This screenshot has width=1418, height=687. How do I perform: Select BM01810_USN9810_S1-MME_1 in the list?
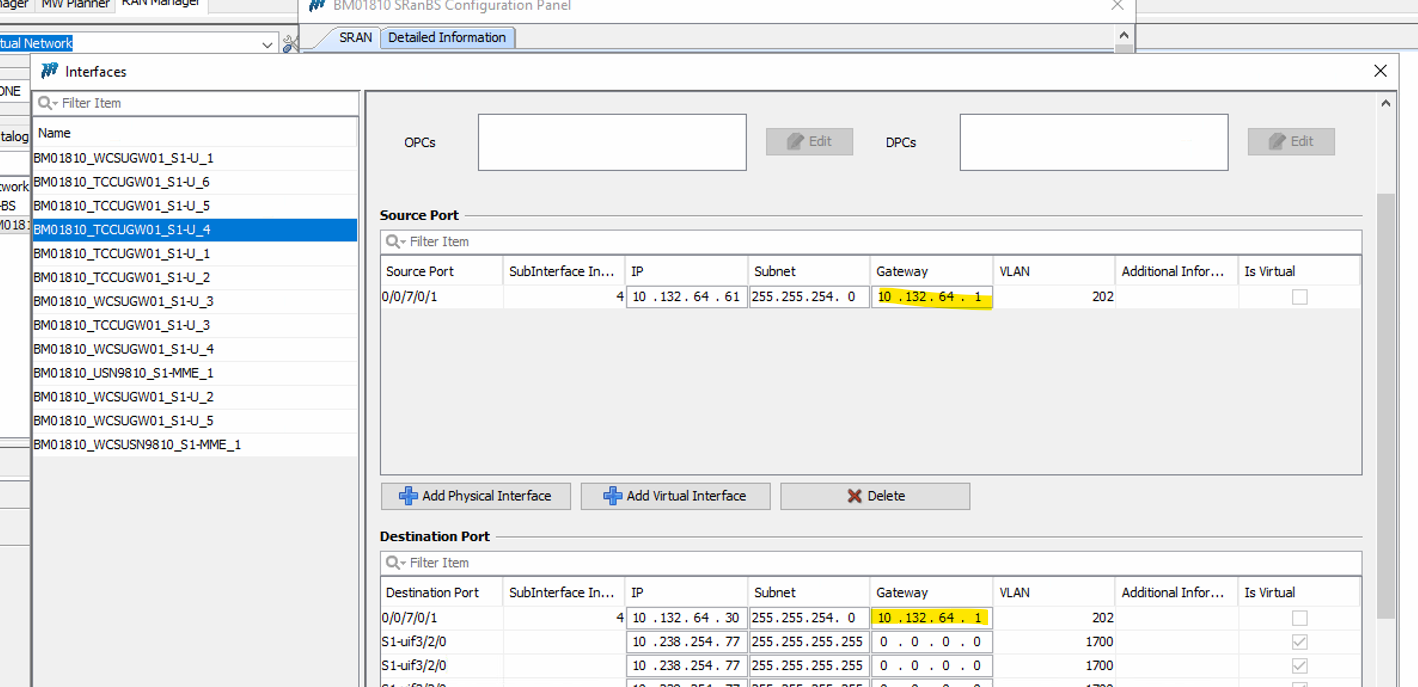point(123,373)
